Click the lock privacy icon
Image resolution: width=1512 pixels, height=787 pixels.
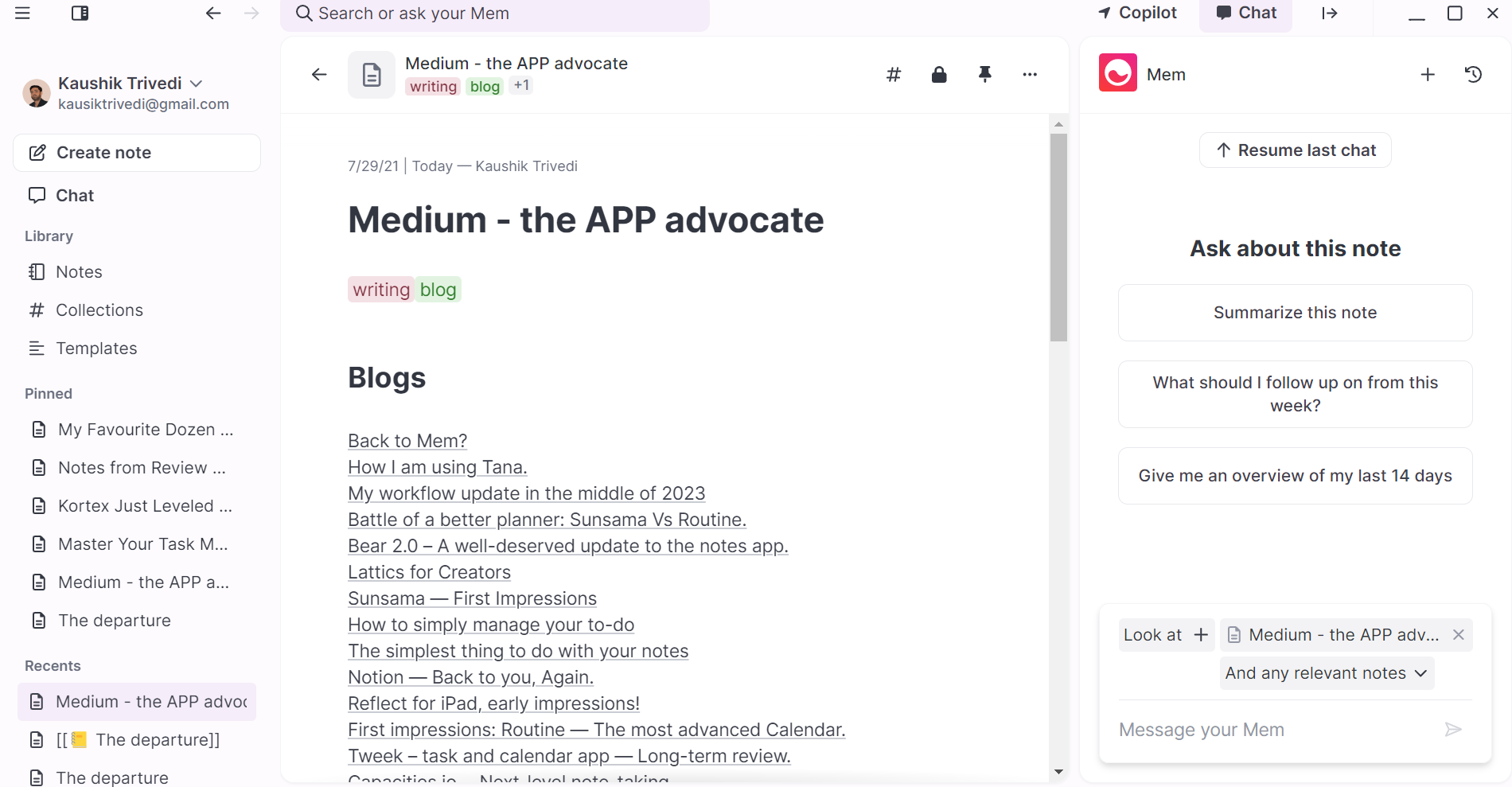939,75
